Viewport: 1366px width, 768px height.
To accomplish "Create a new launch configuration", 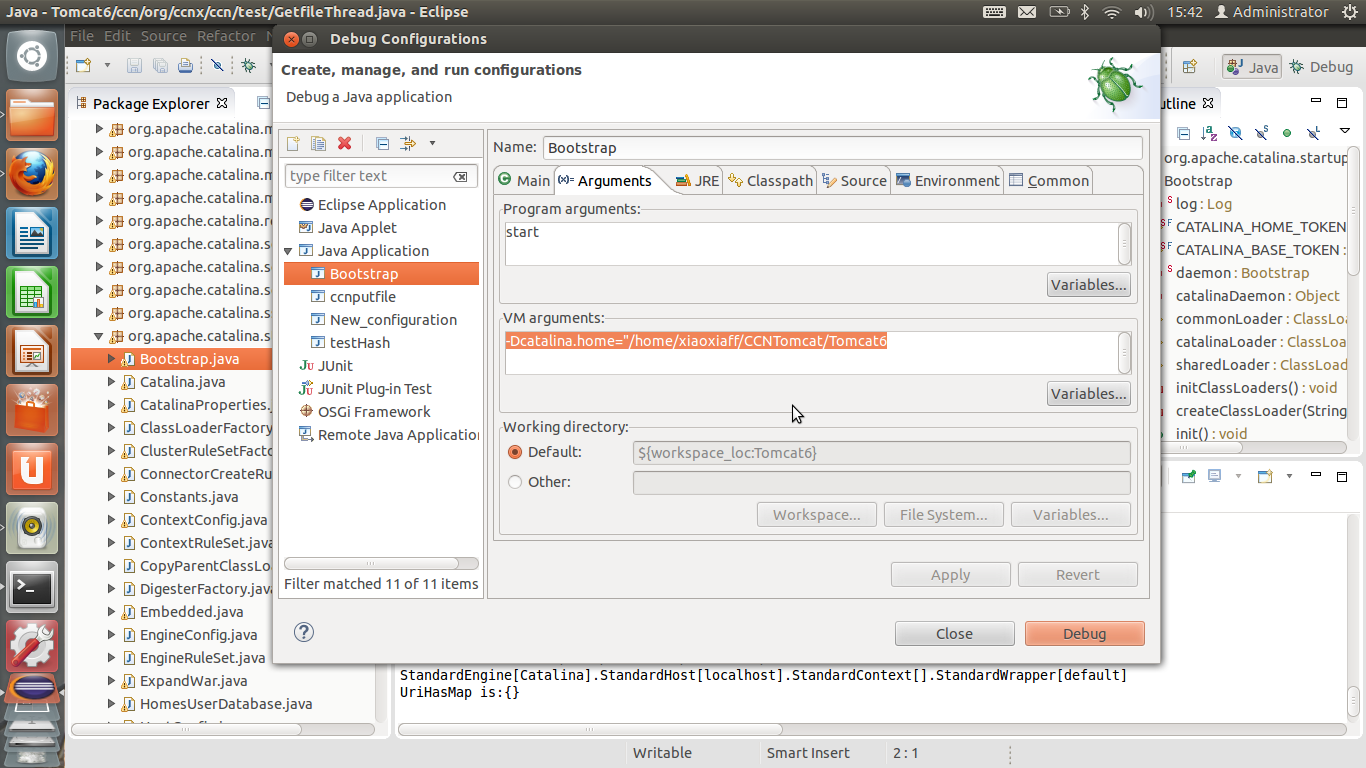I will [293, 144].
